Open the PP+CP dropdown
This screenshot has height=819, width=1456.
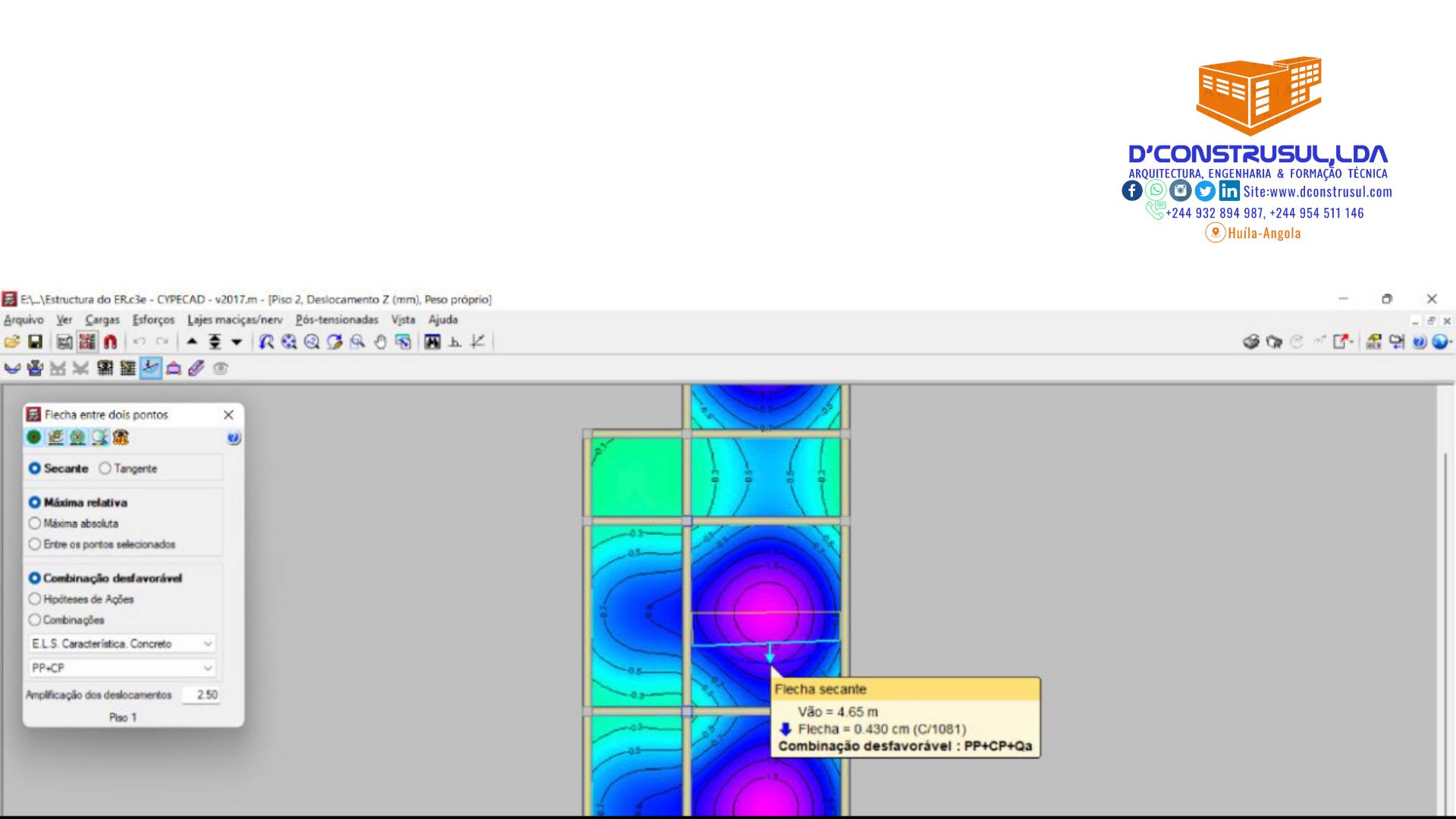pyautogui.click(x=122, y=668)
